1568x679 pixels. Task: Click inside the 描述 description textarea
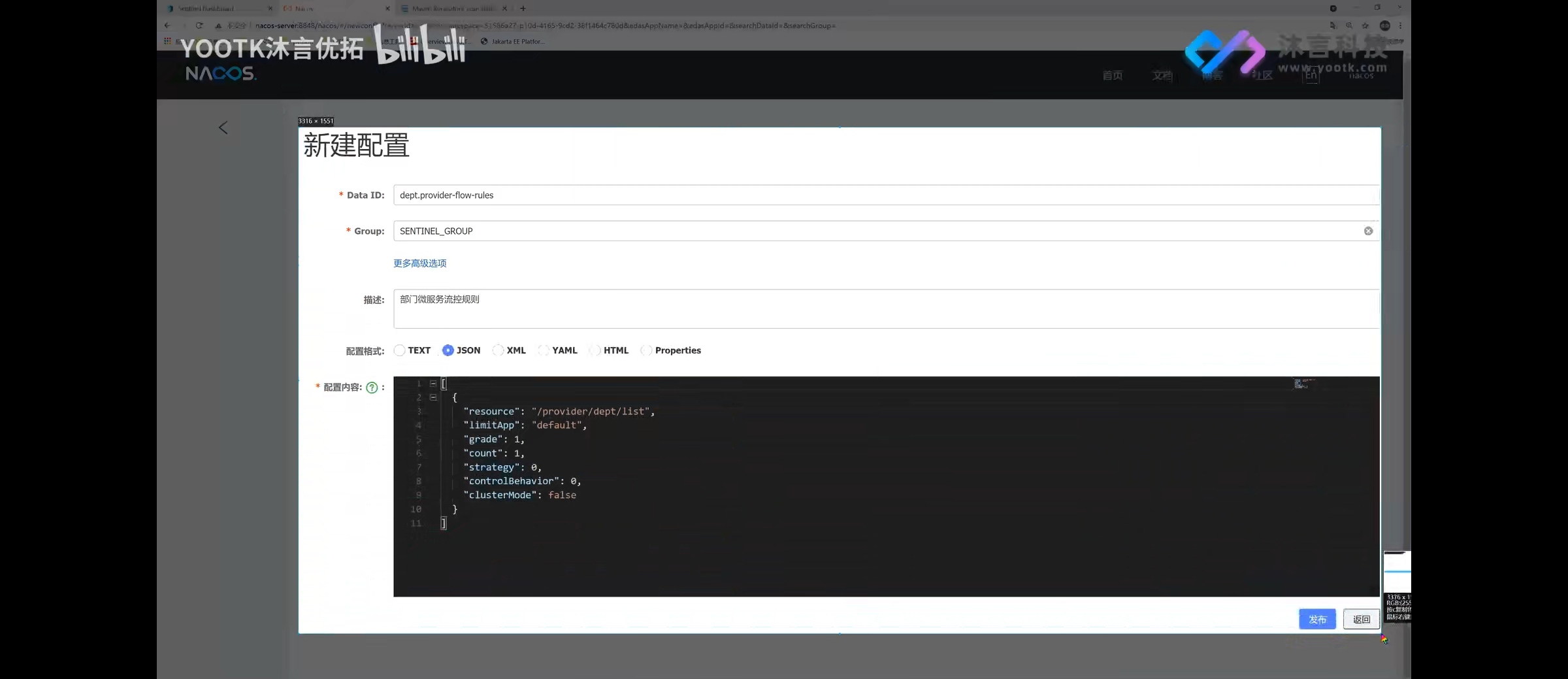[x=886, y=308]
